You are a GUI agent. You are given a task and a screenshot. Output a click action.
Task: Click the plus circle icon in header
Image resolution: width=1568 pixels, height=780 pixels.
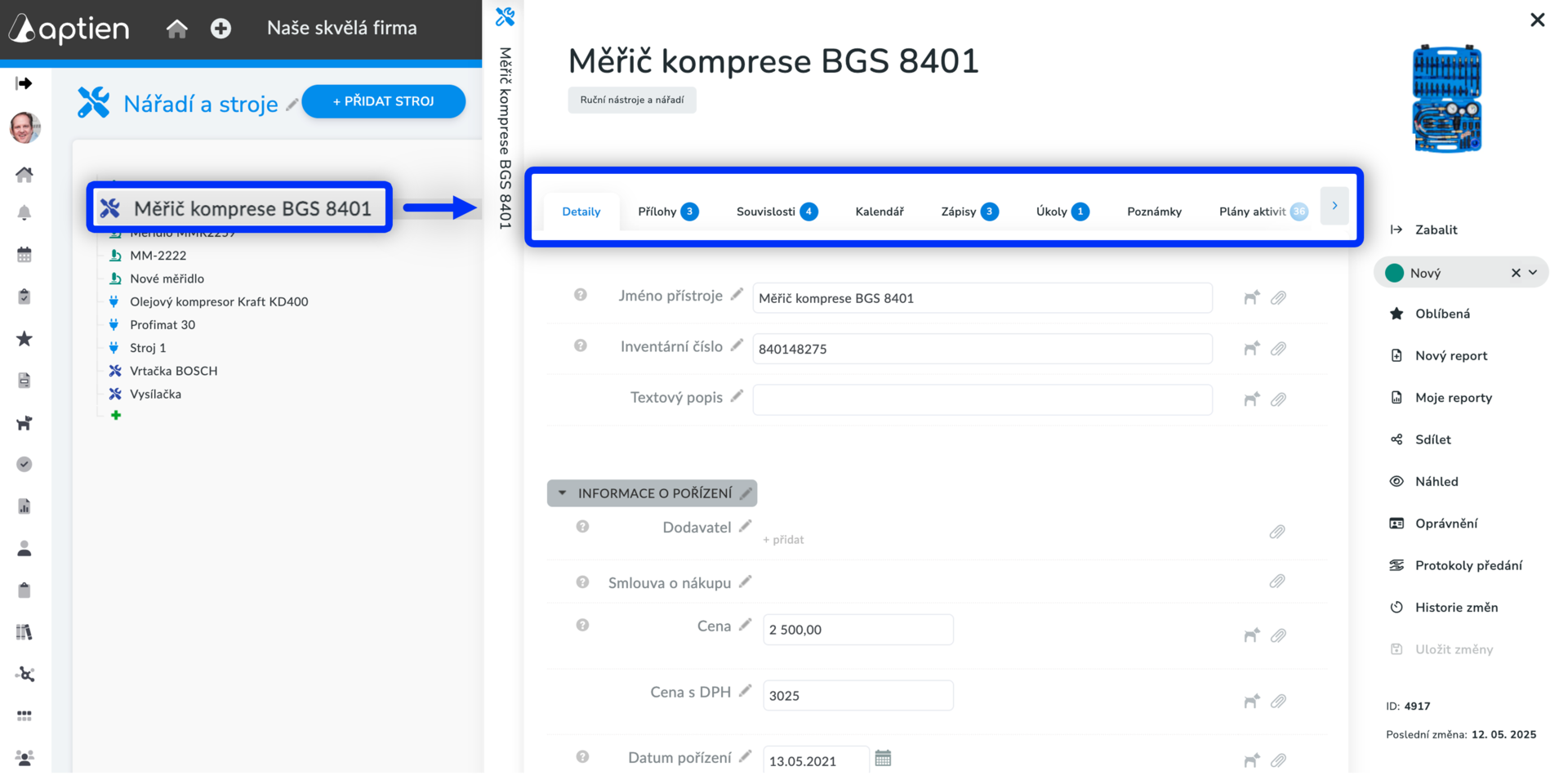tap(220, 29)
